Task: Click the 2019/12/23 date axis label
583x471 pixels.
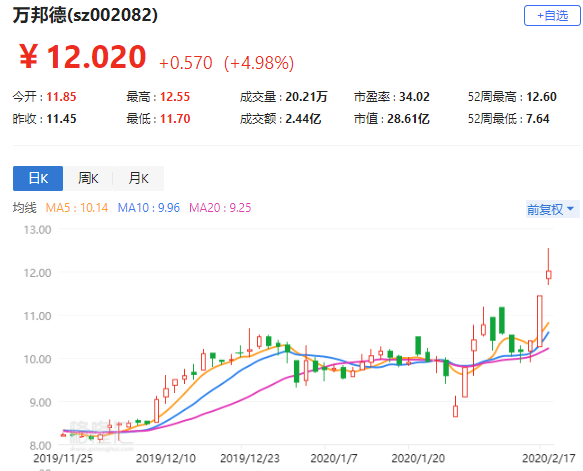Action: (x=249, y=458)
